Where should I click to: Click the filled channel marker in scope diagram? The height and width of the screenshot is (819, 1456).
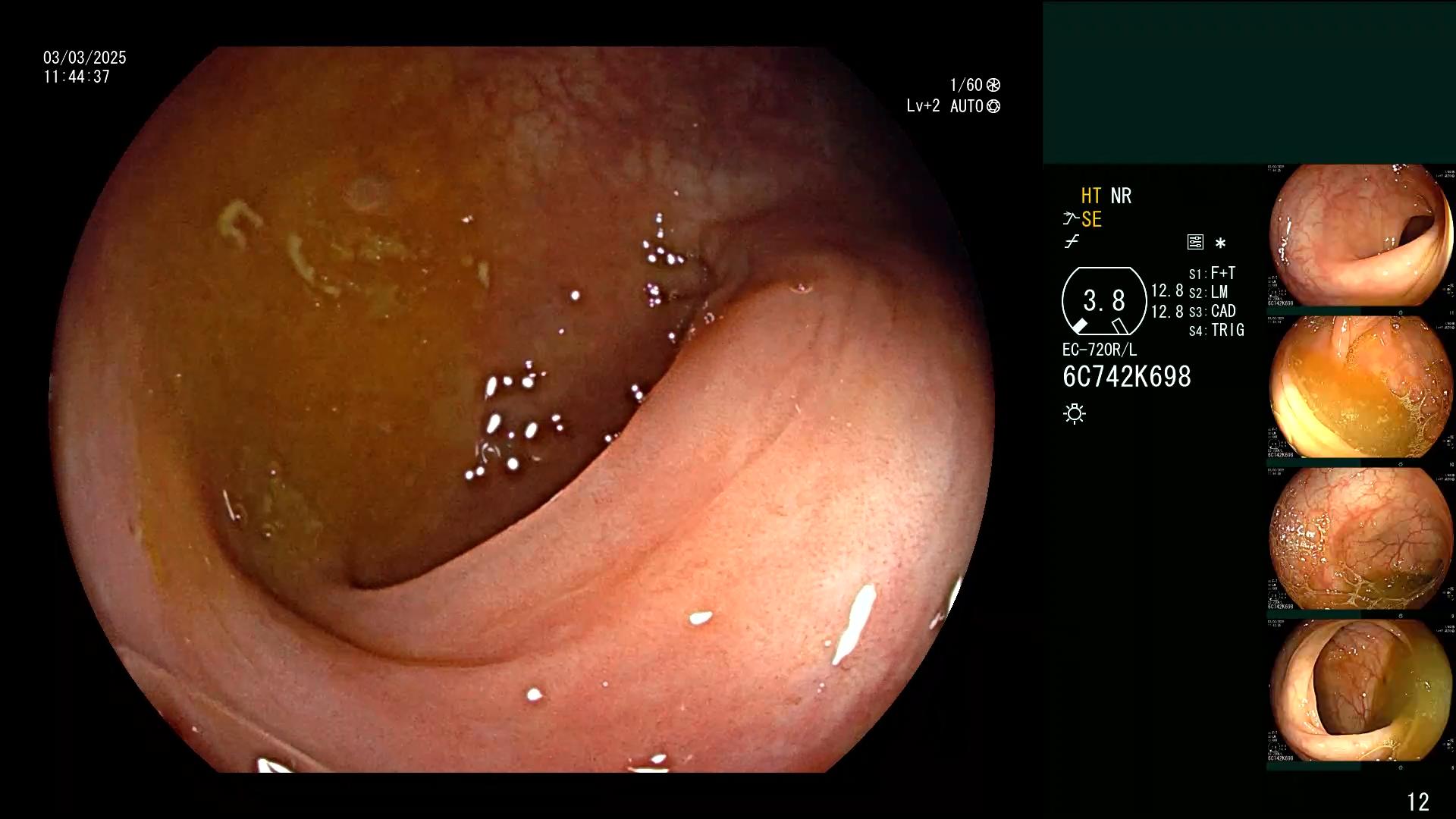[x=1080, y=326]
